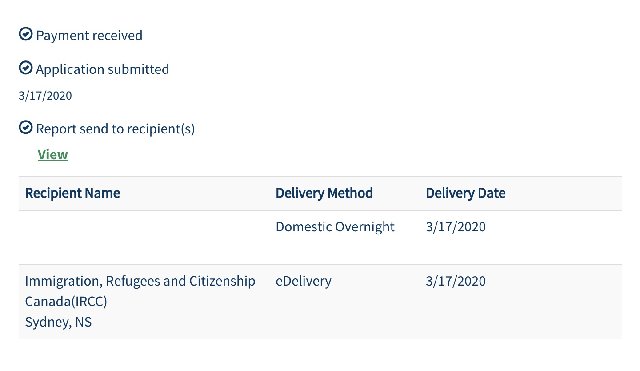Click the Delivery Date column header
Screen dimensions: 640x371
[465, 193]
